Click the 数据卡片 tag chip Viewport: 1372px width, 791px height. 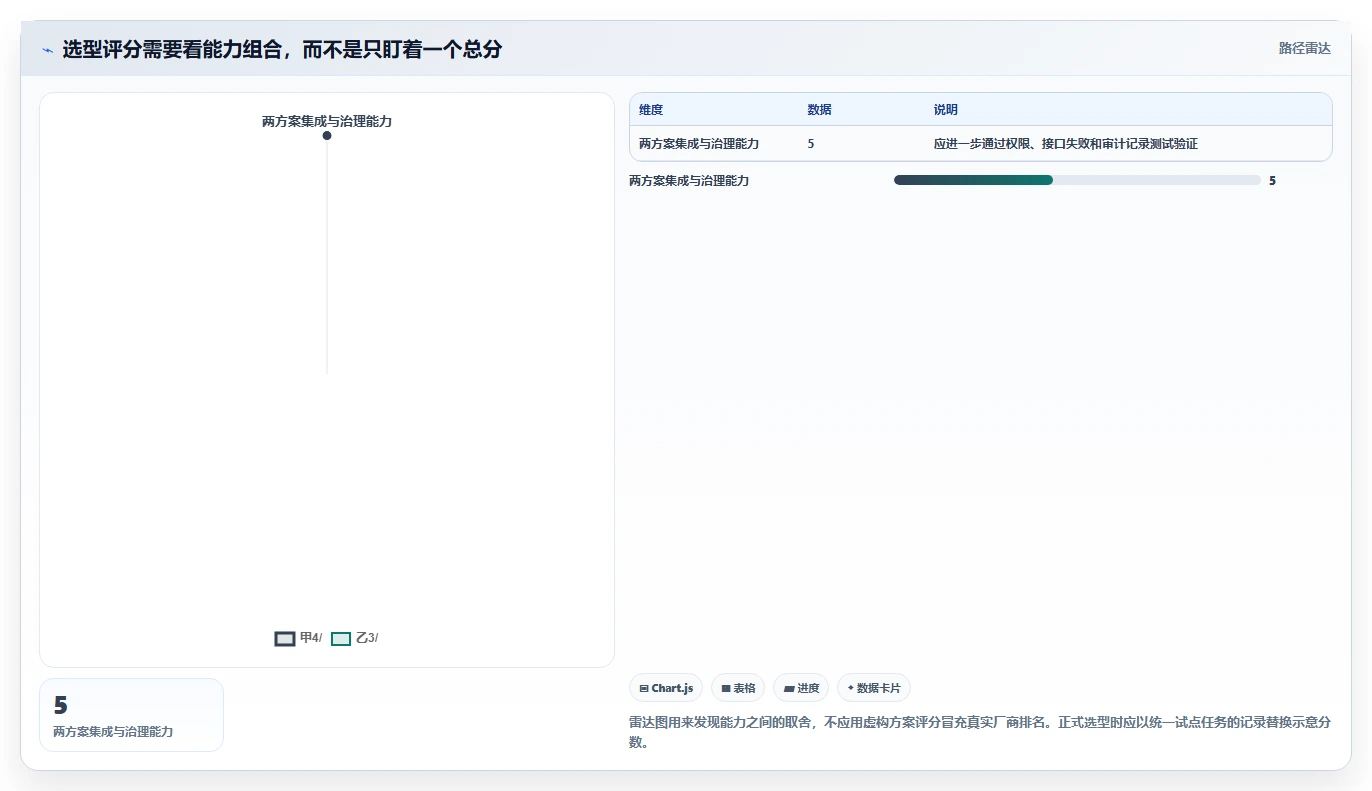pos(874,688)
